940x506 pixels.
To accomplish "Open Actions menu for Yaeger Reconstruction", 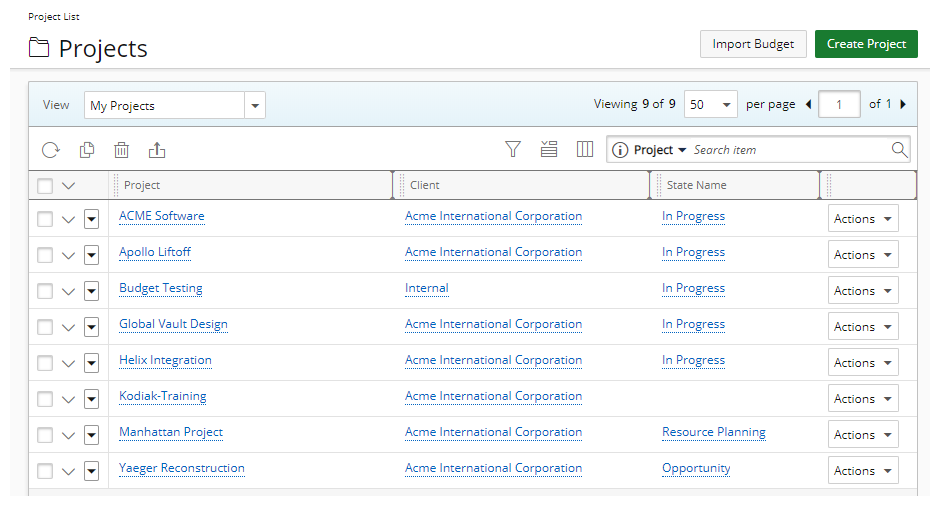I will pos(863,471).
